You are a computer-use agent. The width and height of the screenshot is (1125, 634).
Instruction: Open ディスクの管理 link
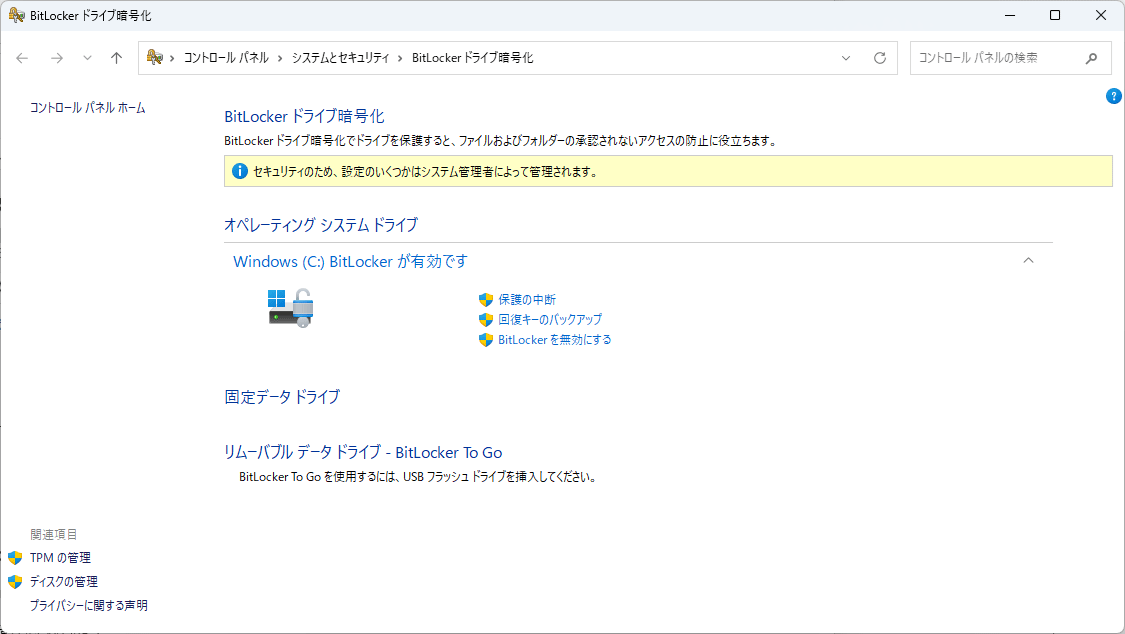[63, 581]
